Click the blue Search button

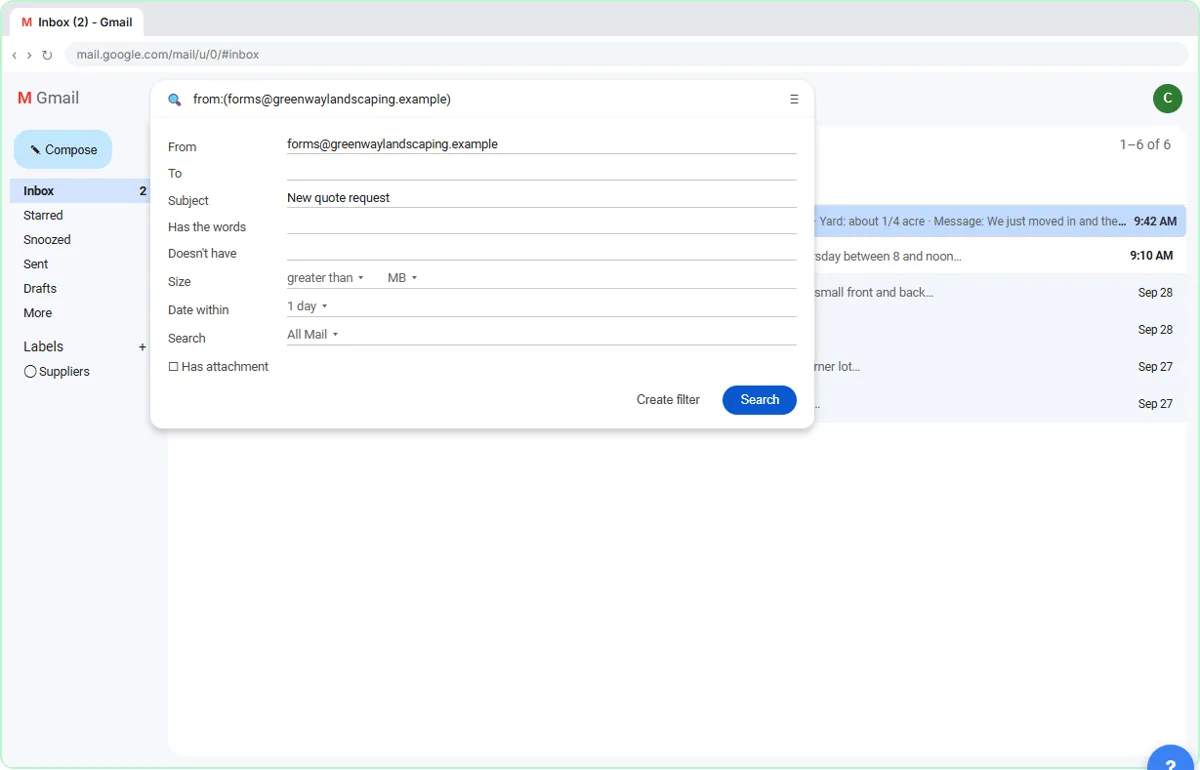coord(759,400)
